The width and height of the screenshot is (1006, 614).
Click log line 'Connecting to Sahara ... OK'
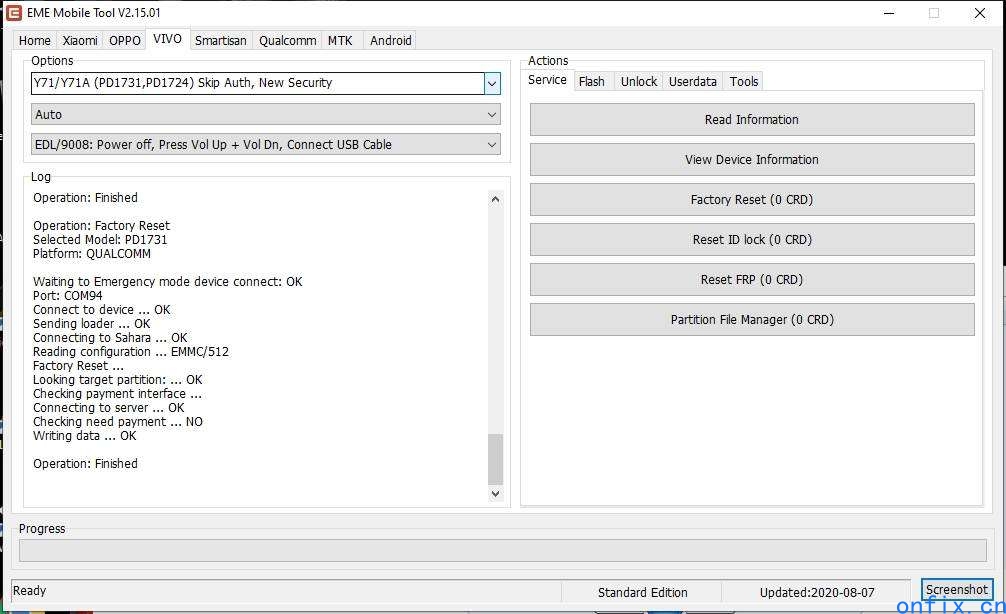click(110, 338)
